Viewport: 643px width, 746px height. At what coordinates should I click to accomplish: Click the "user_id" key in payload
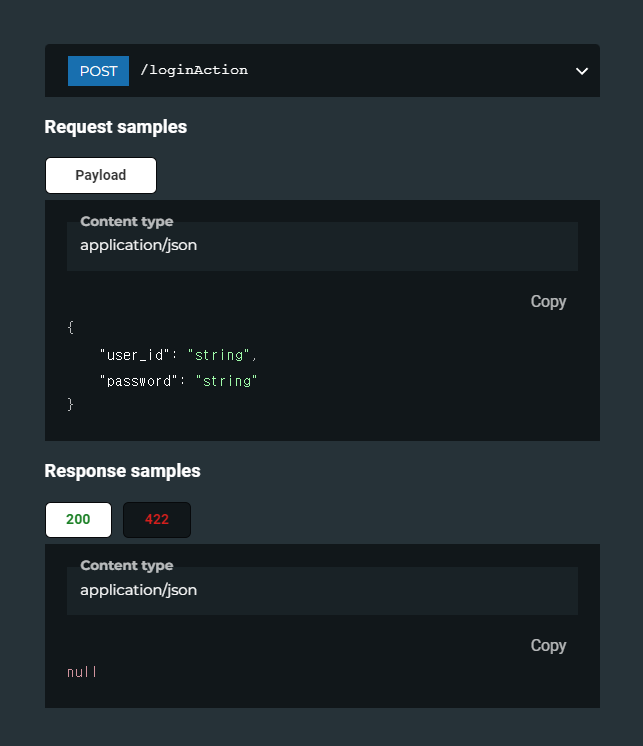tap(135, 355)
